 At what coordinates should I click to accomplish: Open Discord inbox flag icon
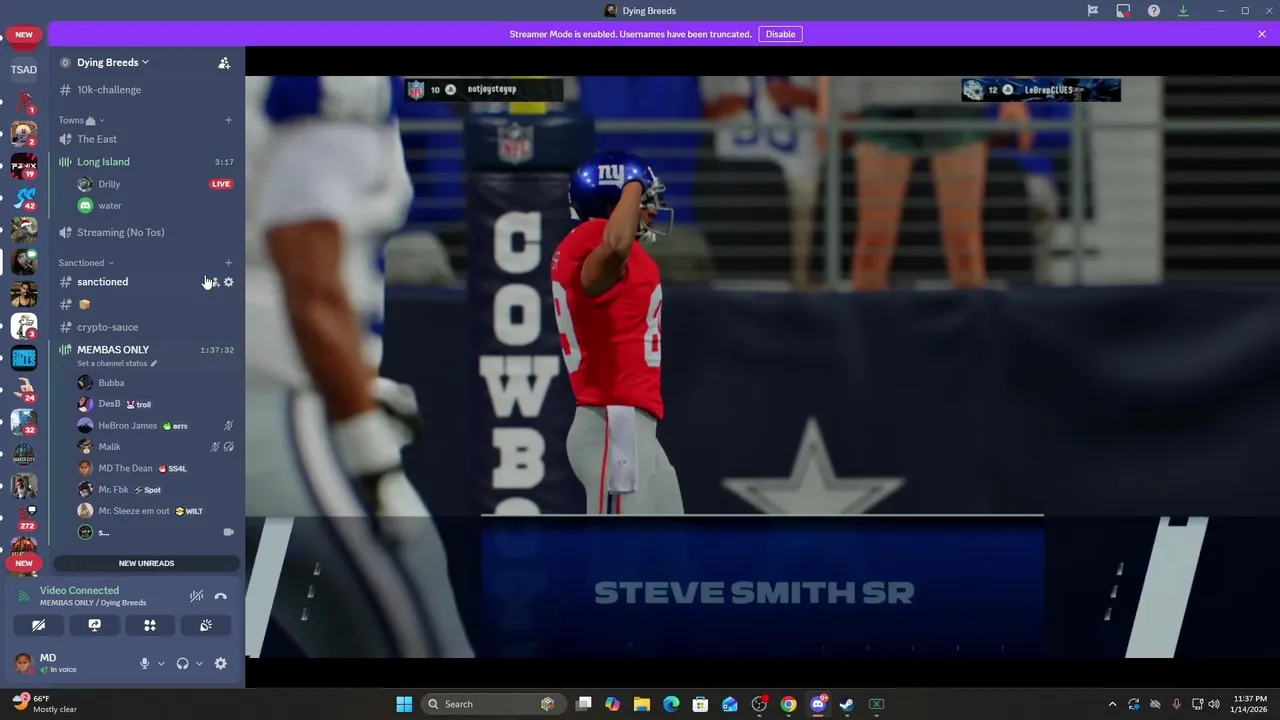(1093, 11)
